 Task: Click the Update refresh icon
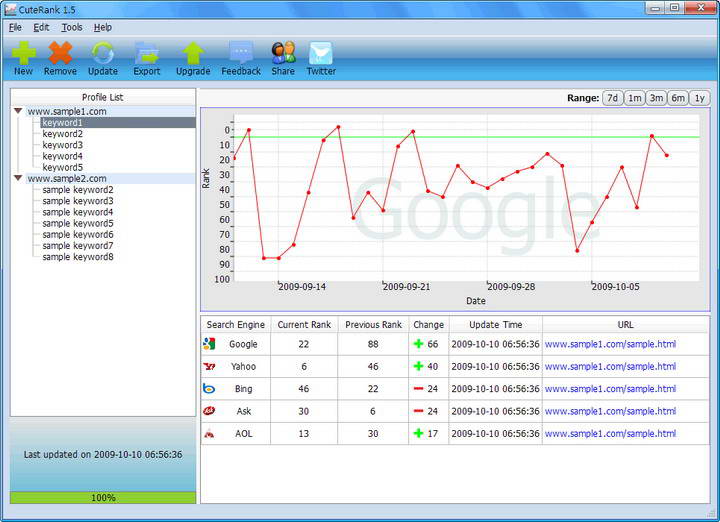103,53
